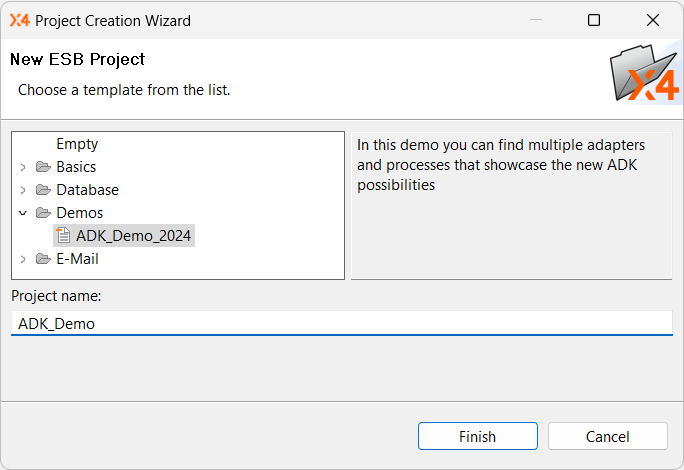Image resolution: width=684 pixels, height=470 pixels.
Task: Select the ADK_Demo_2024 template label
Action: tap(134, 236)
